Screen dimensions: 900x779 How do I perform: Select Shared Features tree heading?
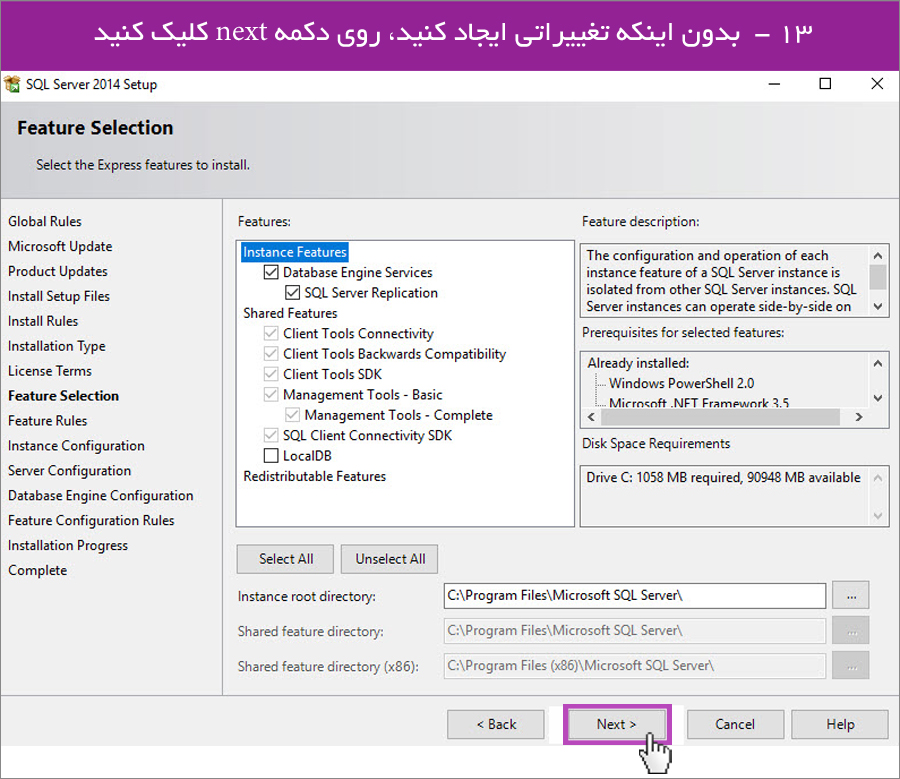click(290, 313)
